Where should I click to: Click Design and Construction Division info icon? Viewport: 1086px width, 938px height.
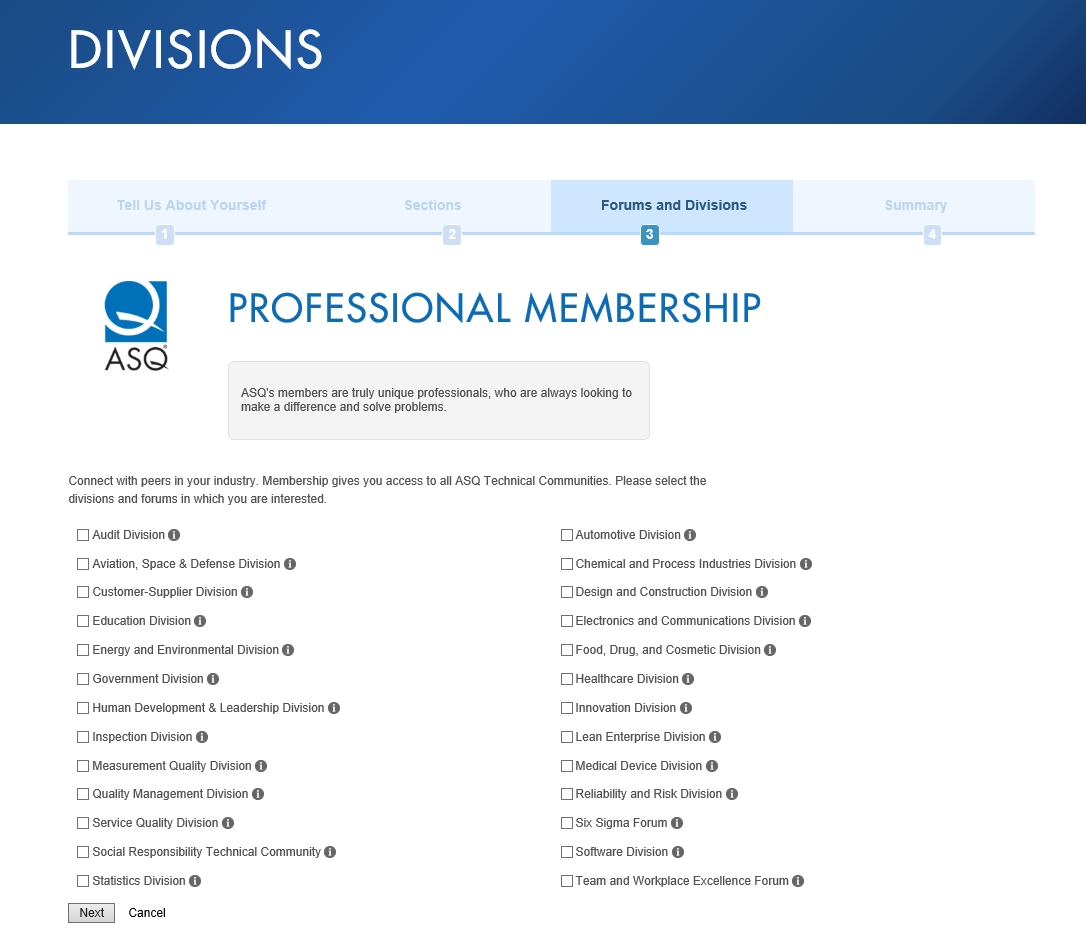pos(761,592)
